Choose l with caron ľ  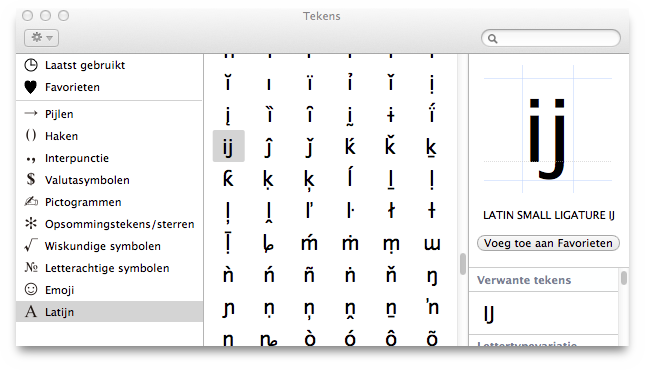click(x=309, y=209)
